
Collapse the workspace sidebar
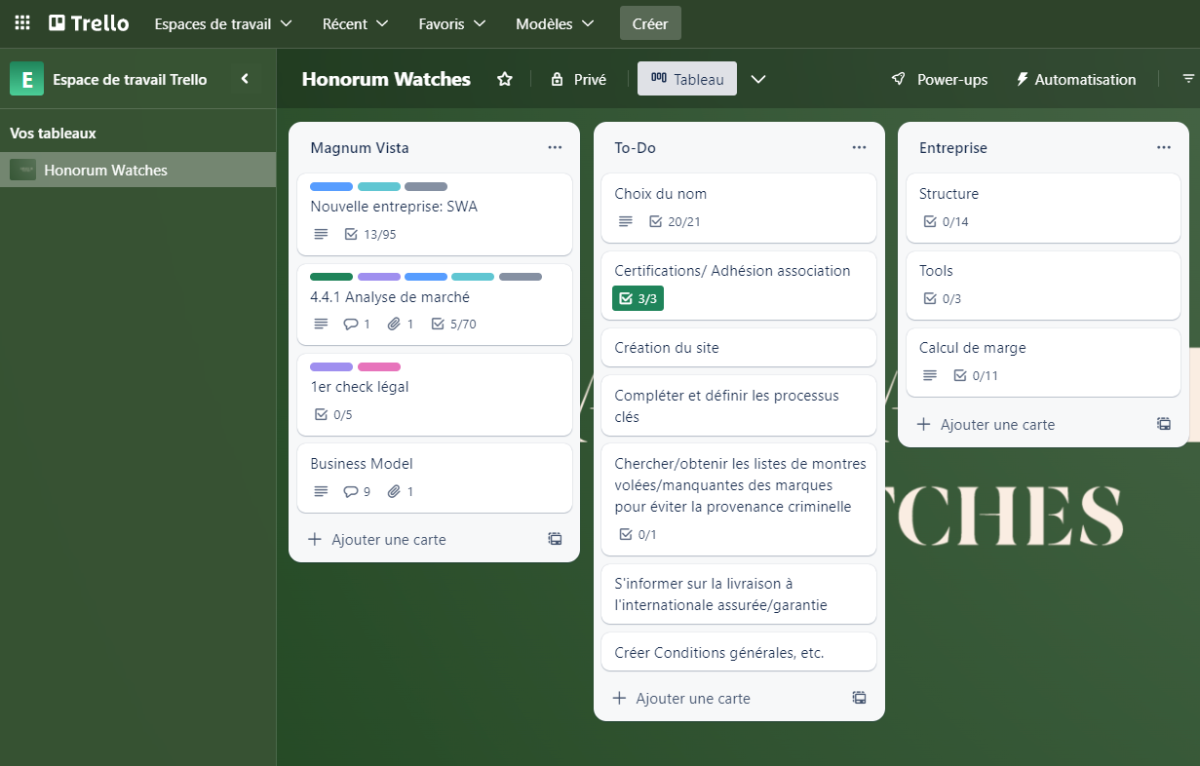245,79
